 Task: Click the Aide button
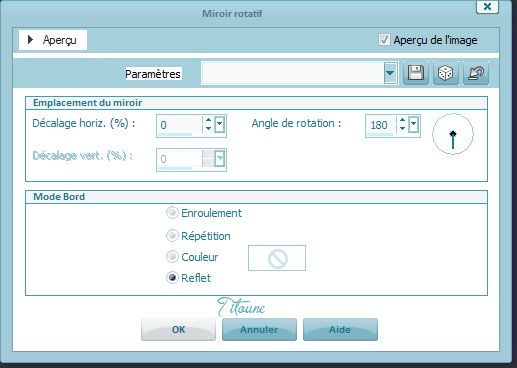point(340,329)
